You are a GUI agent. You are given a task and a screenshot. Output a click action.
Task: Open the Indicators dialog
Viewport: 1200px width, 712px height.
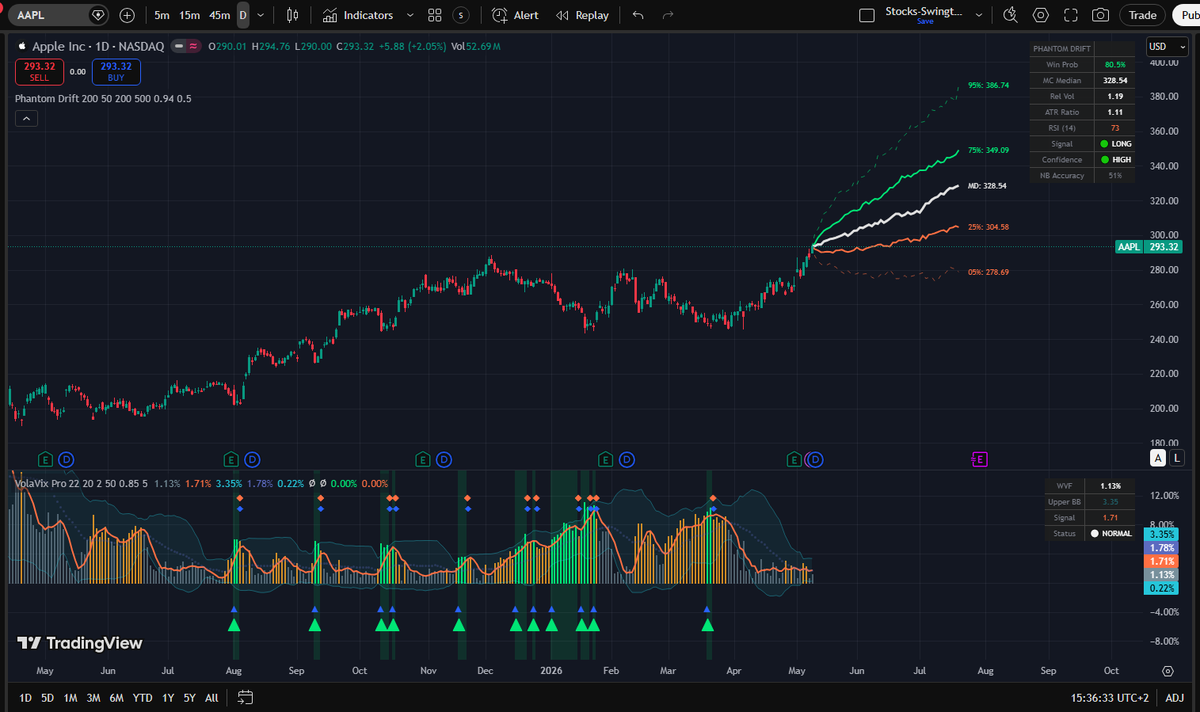coord(358,15)
